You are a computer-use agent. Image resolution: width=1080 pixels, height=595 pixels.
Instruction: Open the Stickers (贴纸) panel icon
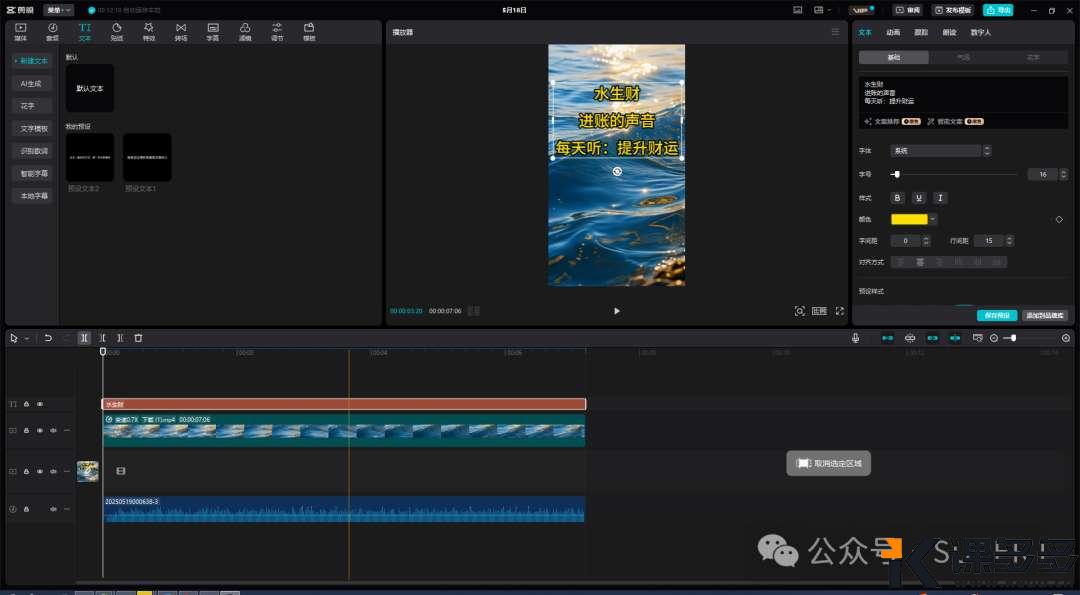116,31
